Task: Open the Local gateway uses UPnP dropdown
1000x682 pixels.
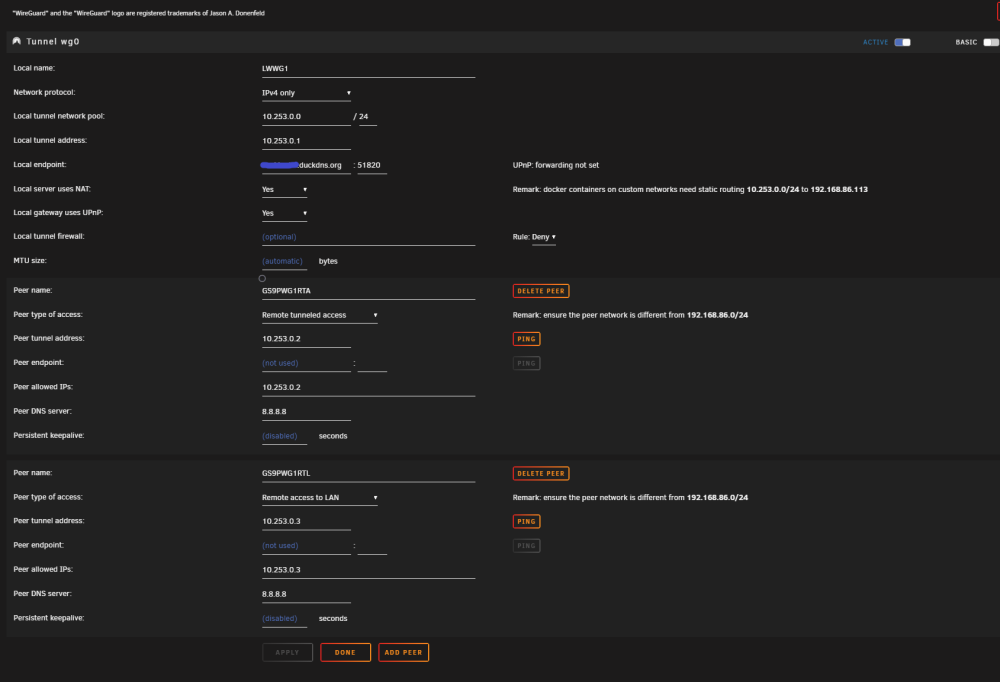Action: [284, 213]
